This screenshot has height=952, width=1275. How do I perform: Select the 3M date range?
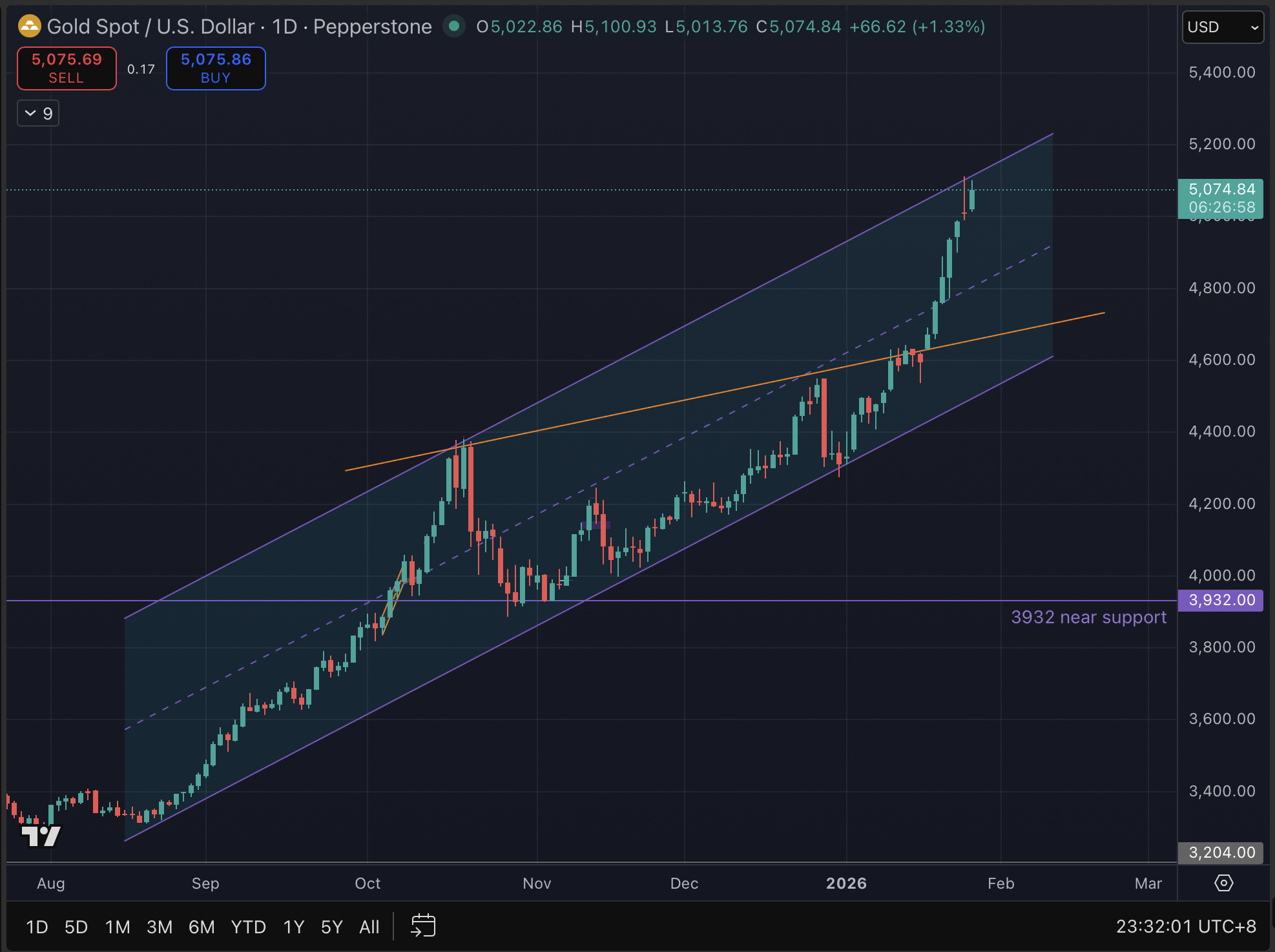(160, 927)
